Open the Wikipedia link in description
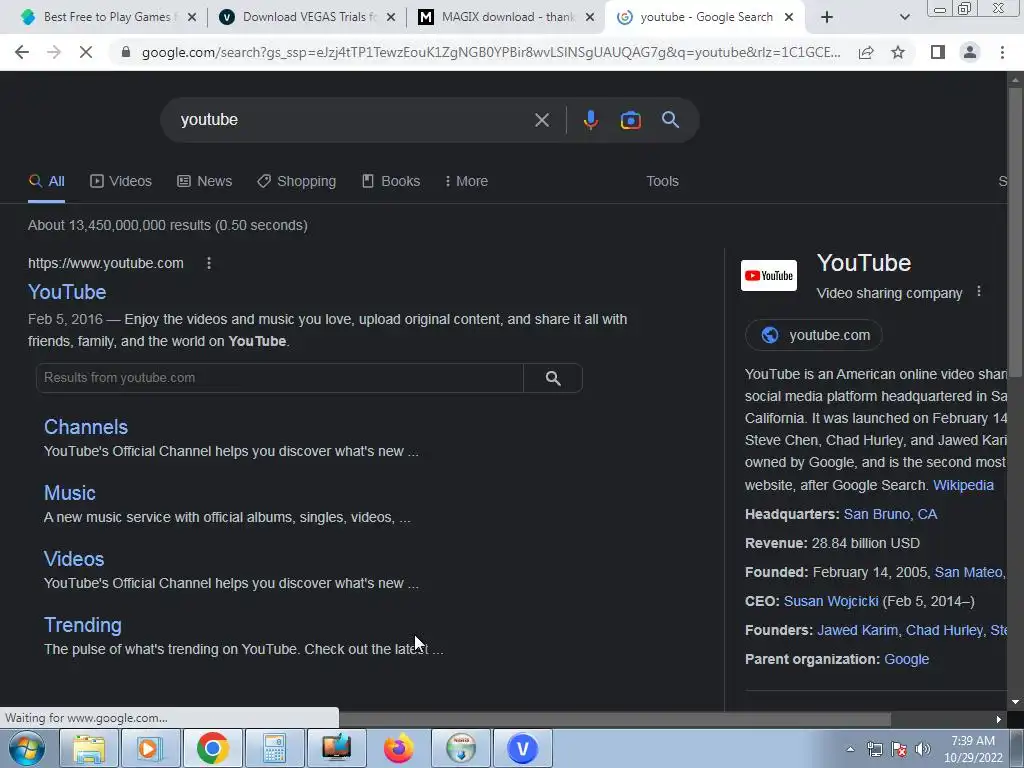Viewport: 1024px width, 768px height. (x=963, y=485)
